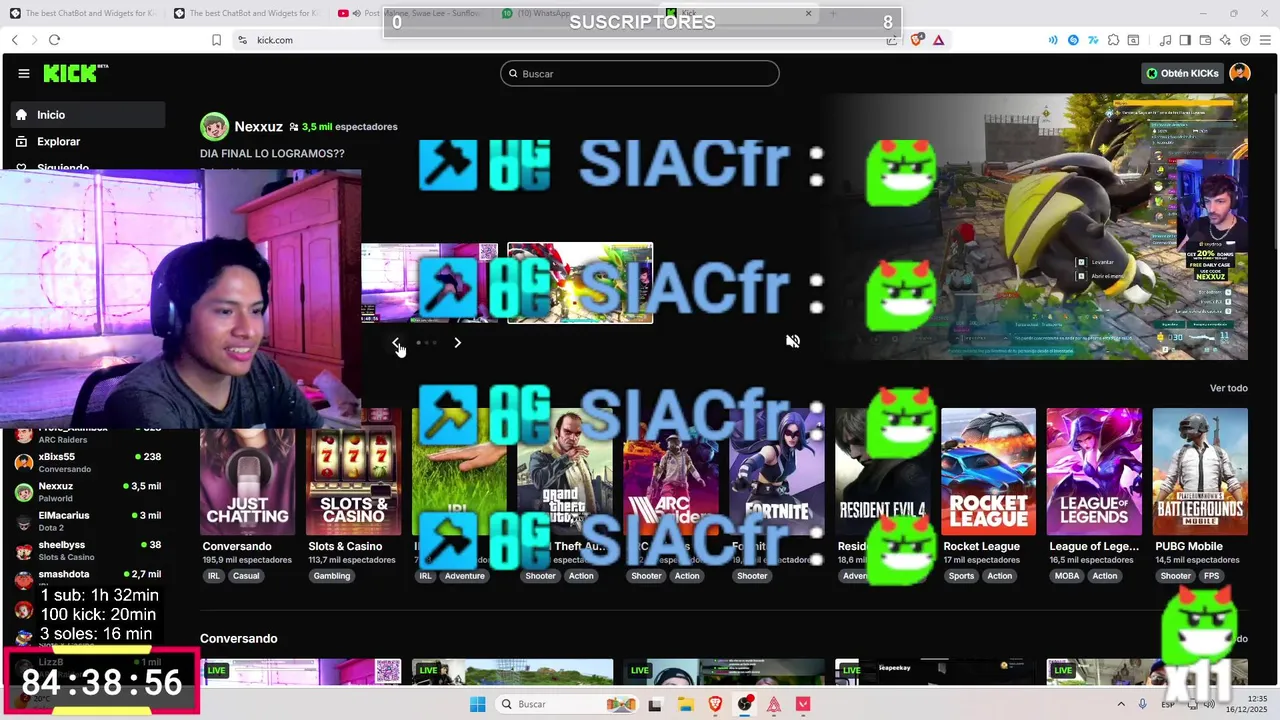The height and width of the screenshot is (720, 1280).
Task: Open the Kick hamburger menu
Action: [x=23, y=73]
